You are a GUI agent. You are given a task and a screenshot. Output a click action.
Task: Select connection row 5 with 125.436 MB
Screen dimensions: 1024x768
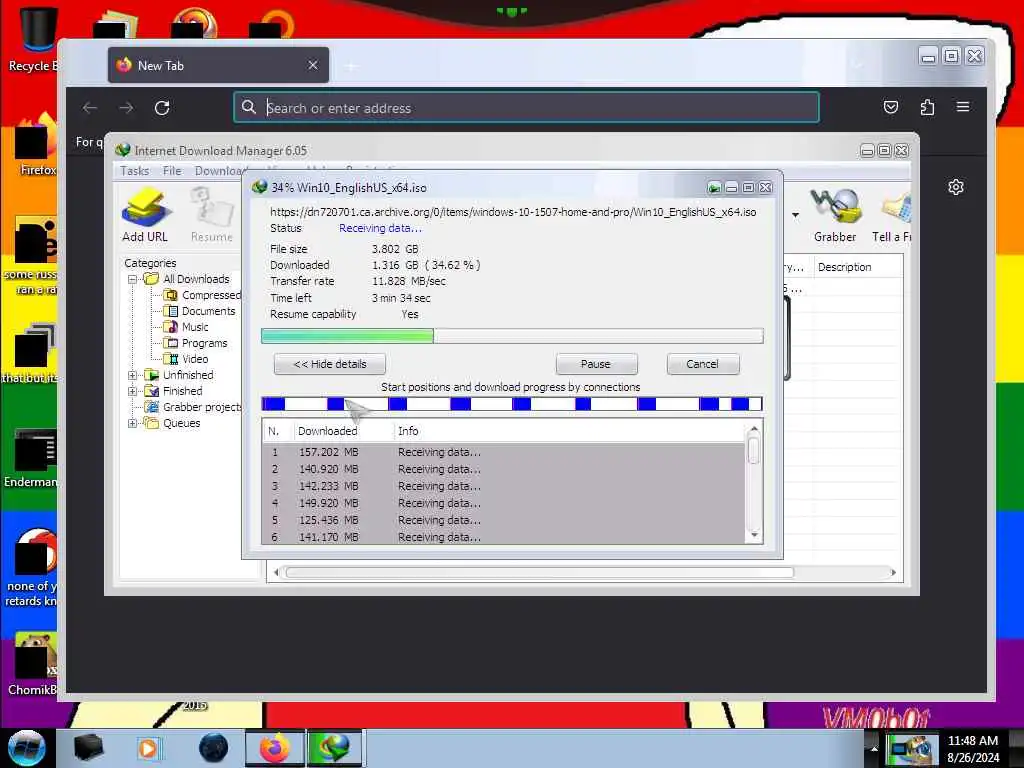(x=504, y=520)
